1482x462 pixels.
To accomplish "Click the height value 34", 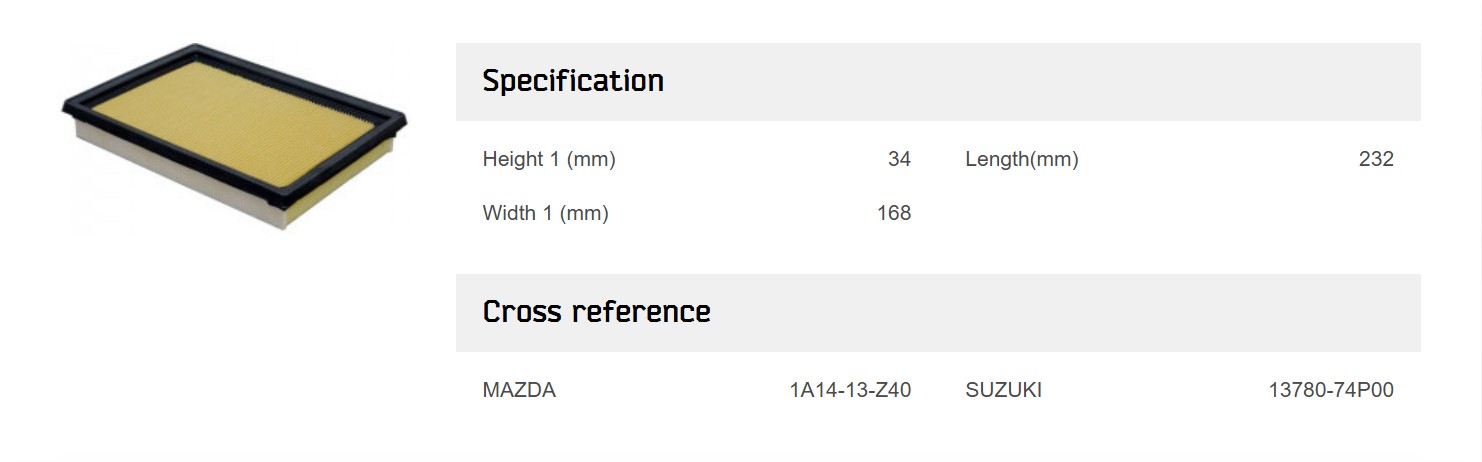I will (x=899, y=159).
